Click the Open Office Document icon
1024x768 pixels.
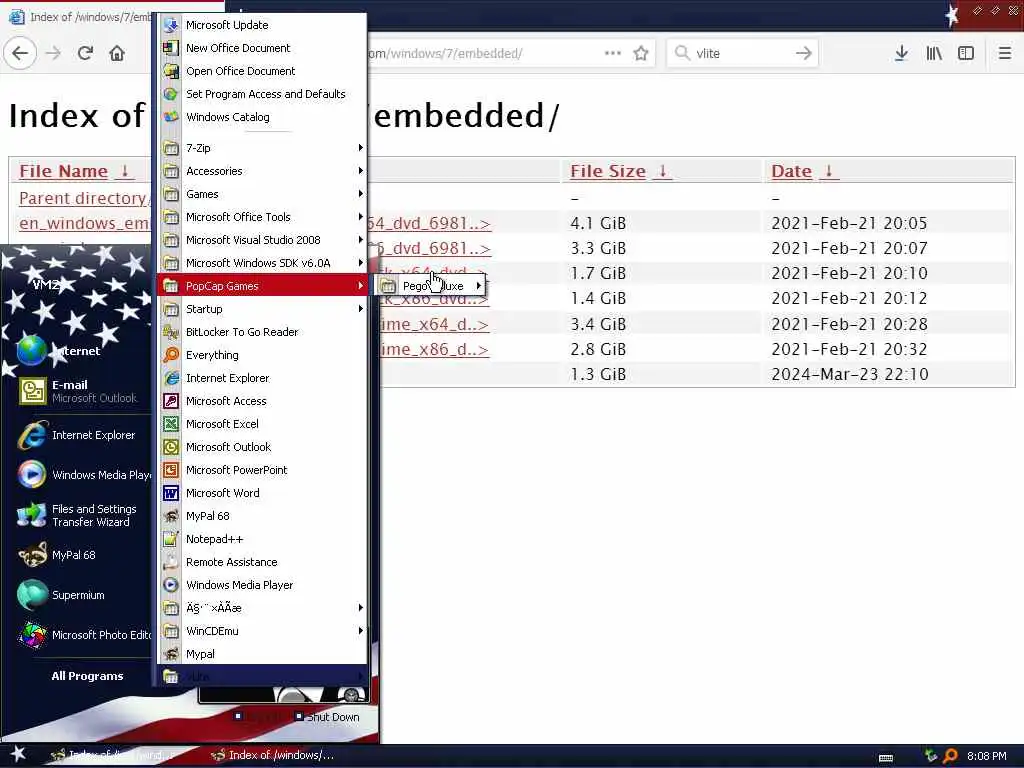tap(171, 71)
